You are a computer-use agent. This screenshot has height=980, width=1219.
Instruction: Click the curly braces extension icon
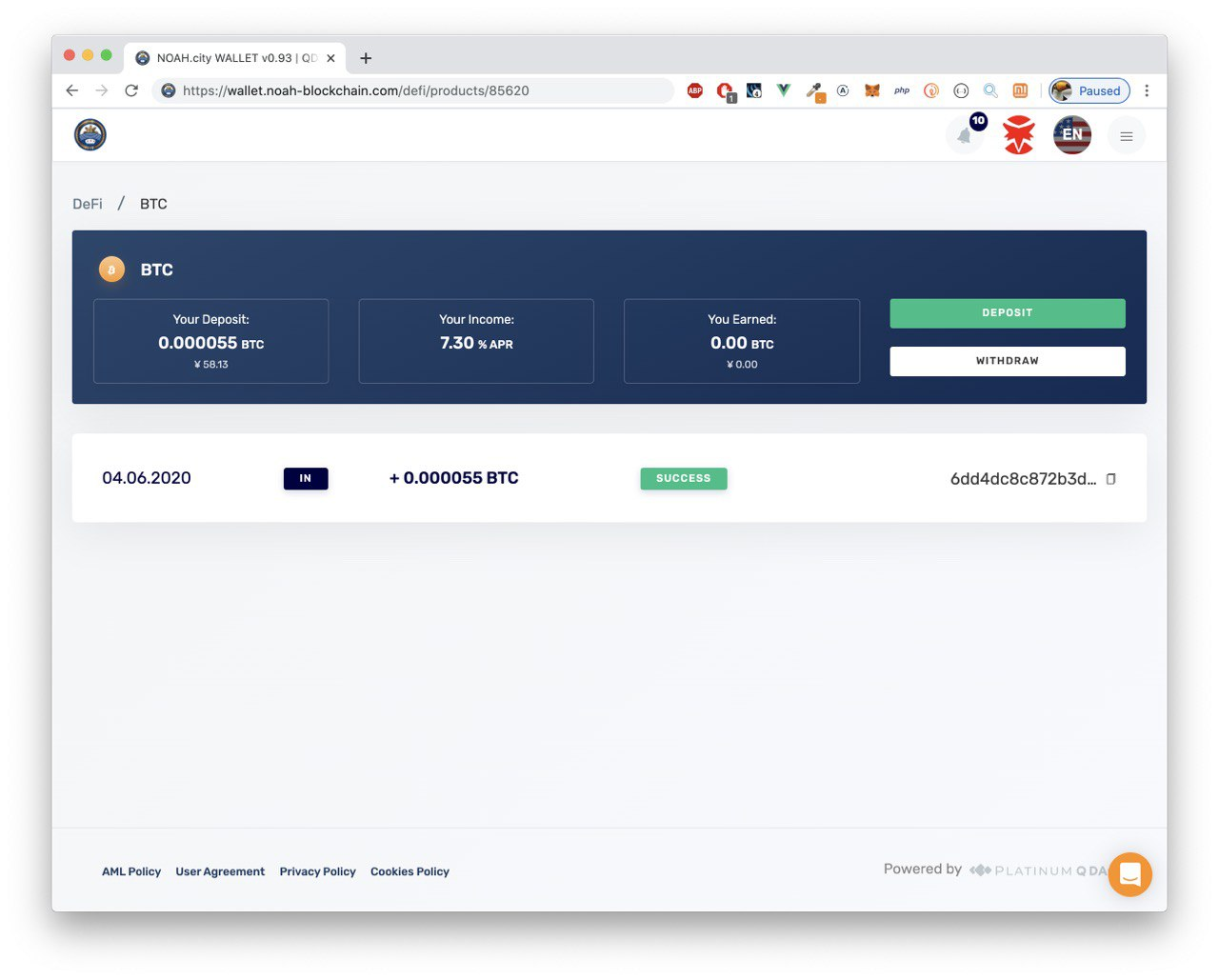tap(961, 90)
